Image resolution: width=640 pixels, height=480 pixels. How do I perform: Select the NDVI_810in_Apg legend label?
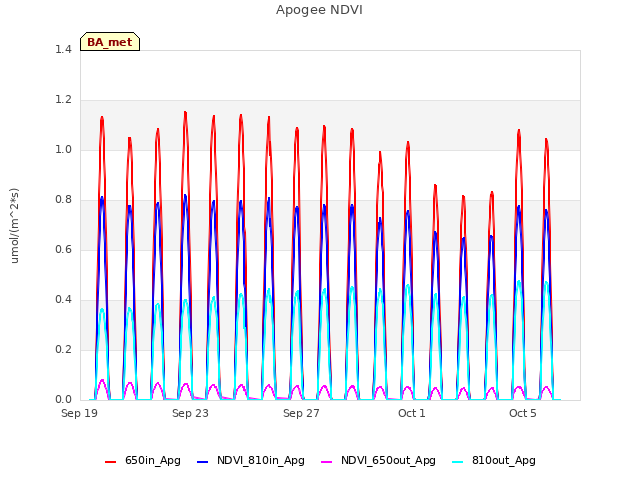[x=261, y=460]
